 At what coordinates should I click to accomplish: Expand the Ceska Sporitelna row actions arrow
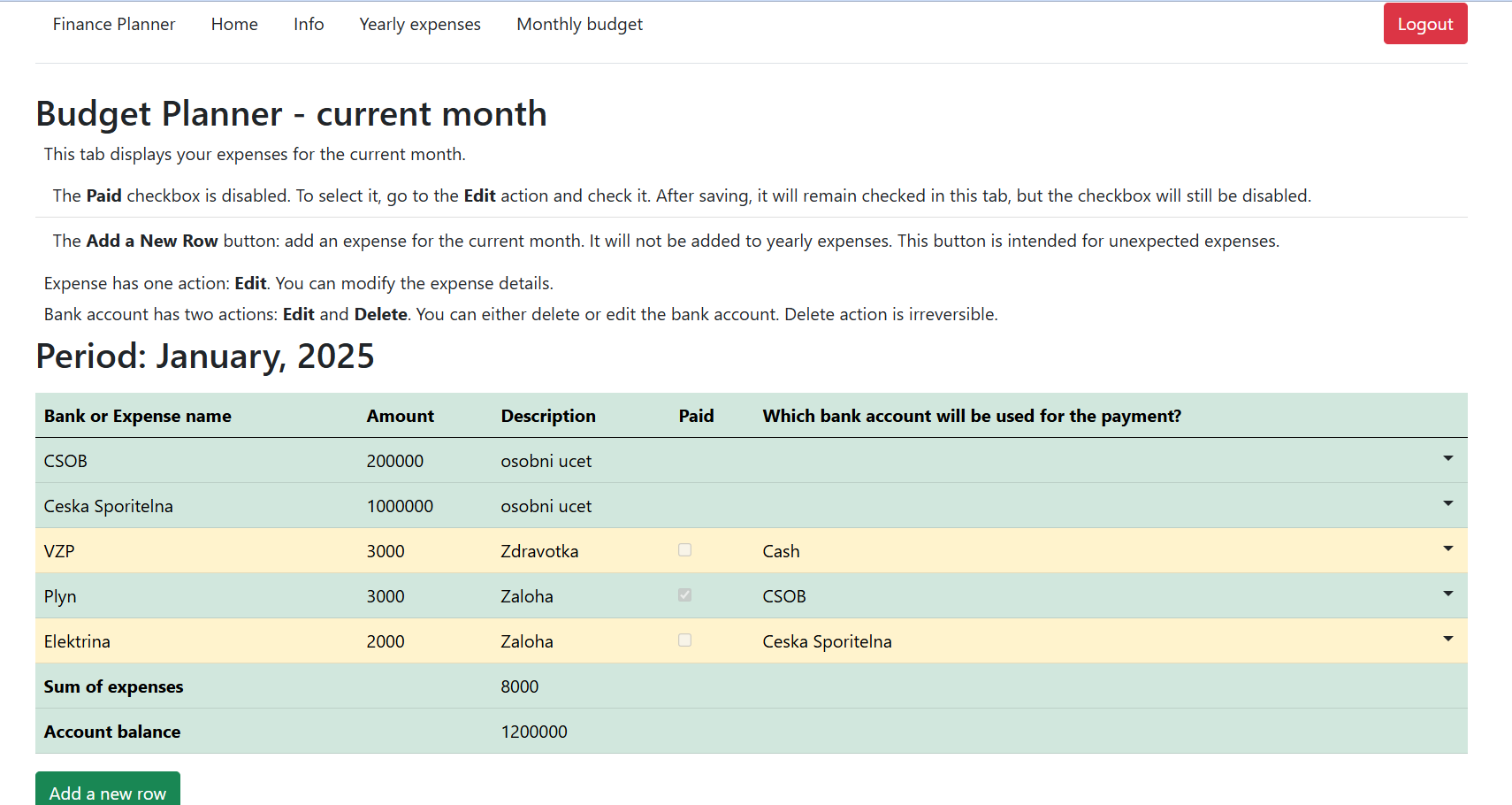click(x=1447, y=504)
